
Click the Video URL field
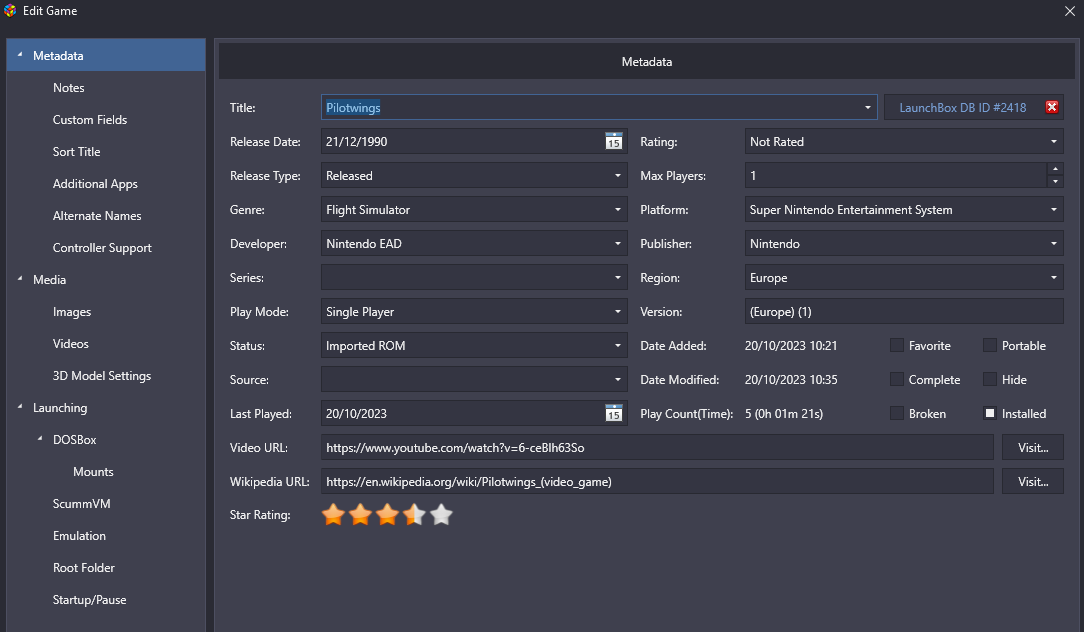point(657,447)
